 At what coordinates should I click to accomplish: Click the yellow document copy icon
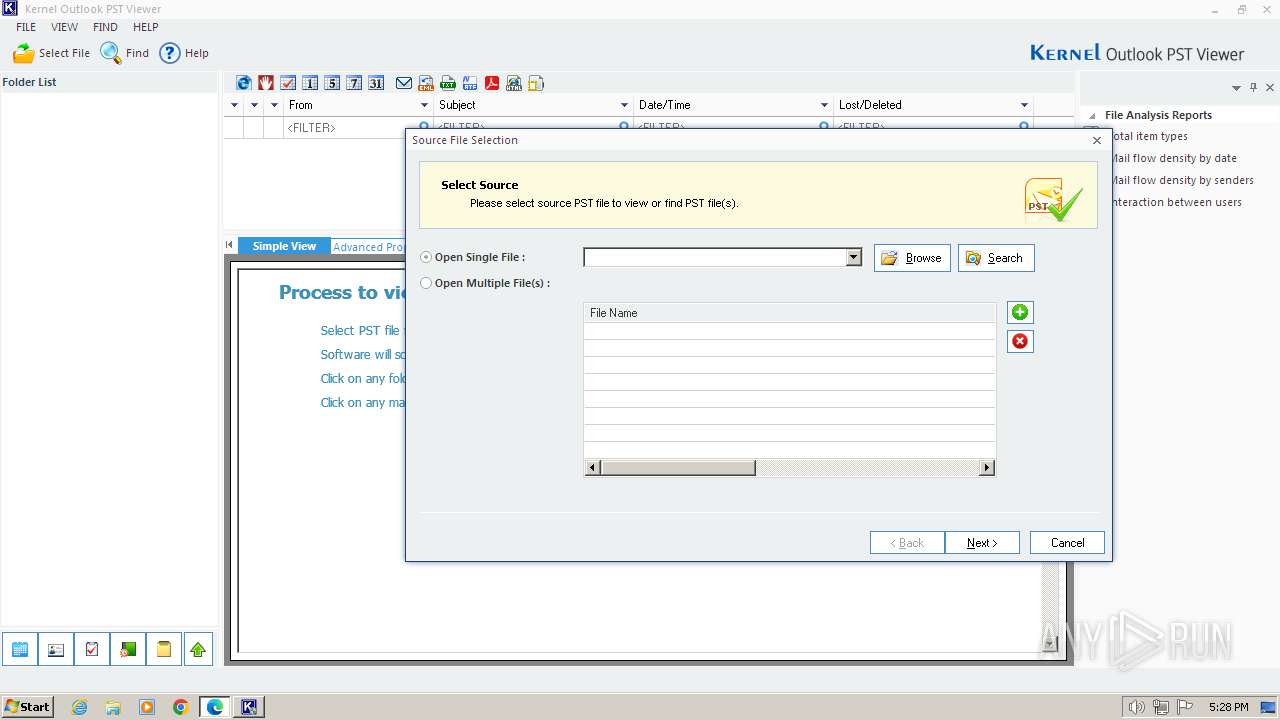536,83
